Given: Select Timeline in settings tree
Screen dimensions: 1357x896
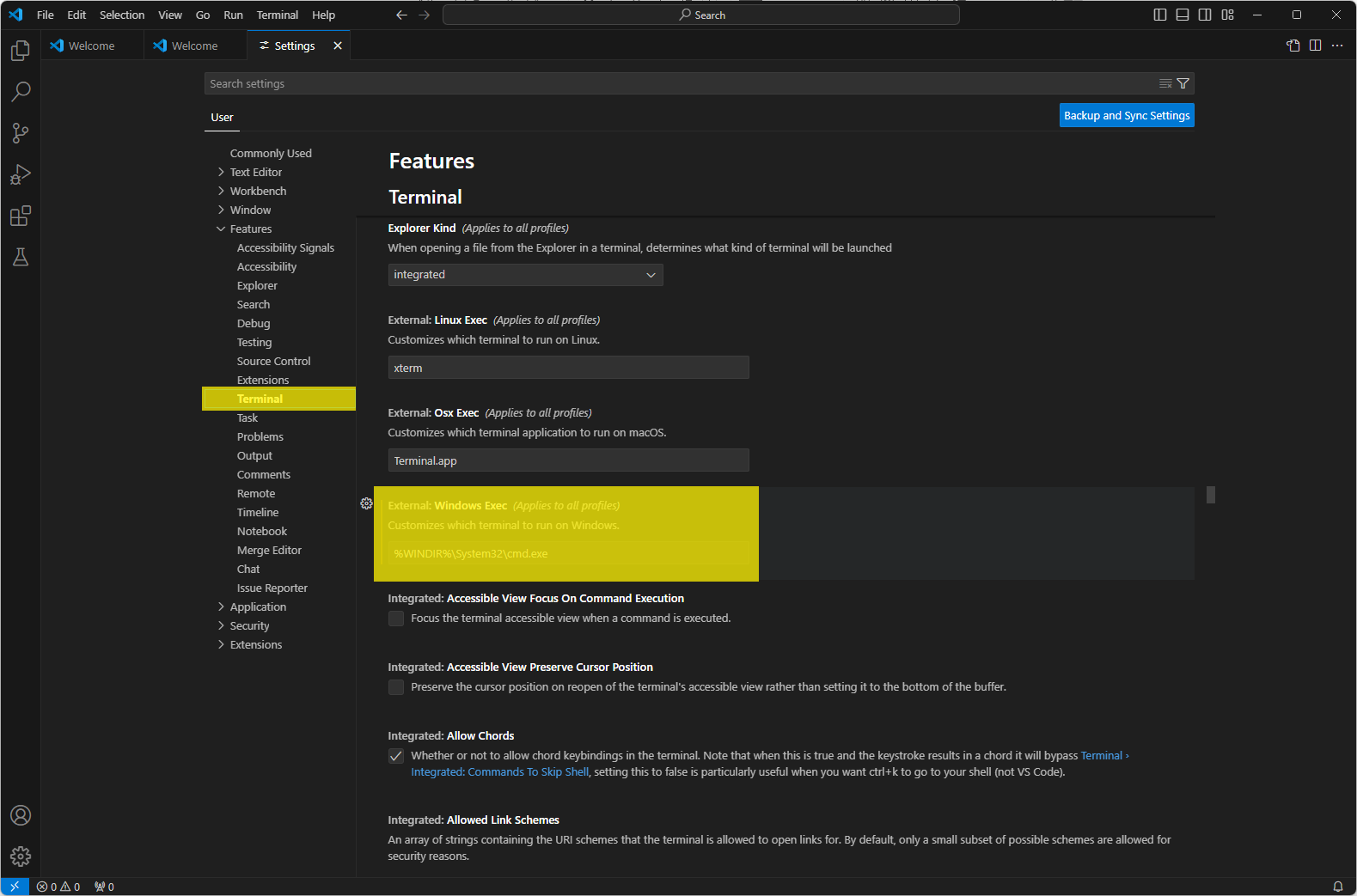Looking at the screenshot, I should click(258, 512).
